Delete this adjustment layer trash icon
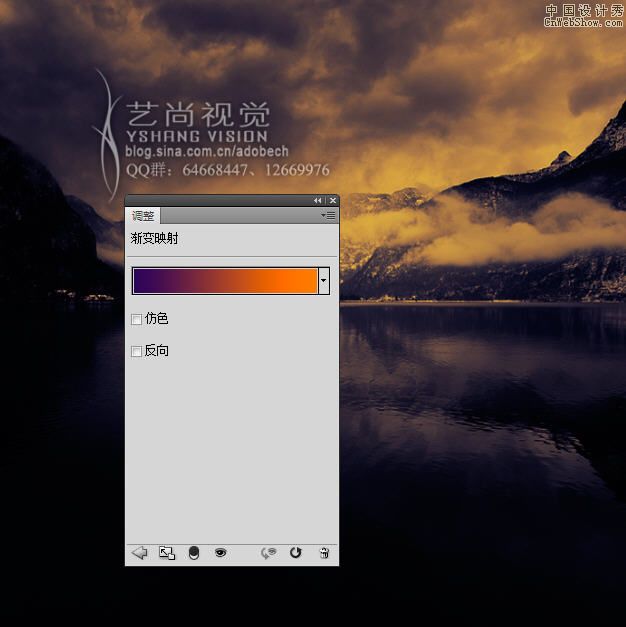Screen dimensions: 626x627 click(x=324, y=553)
